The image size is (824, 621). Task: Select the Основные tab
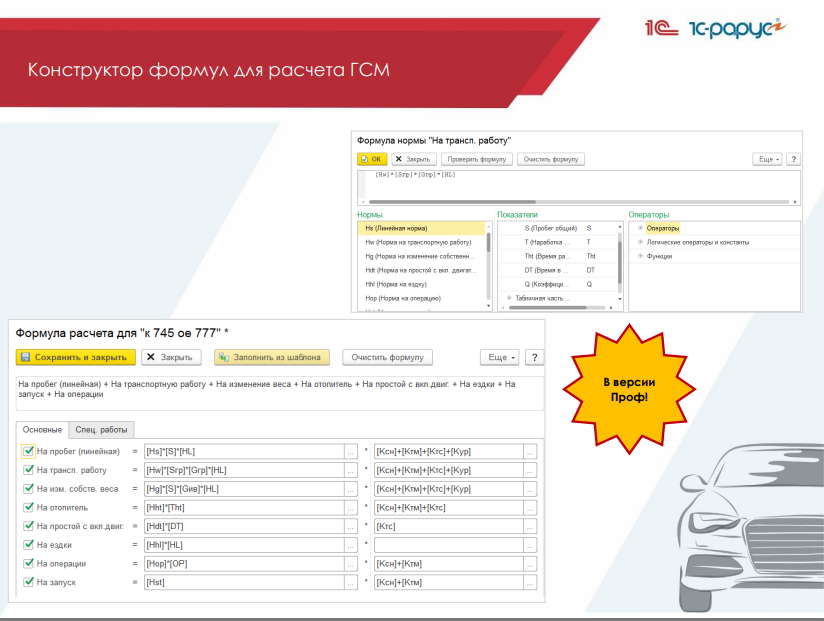click(42, 429)
